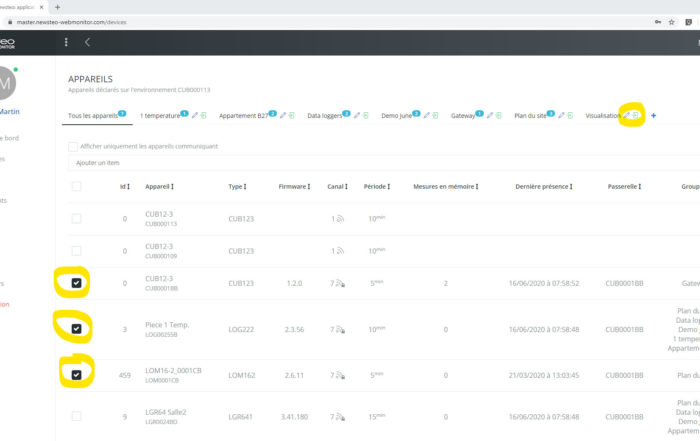This screenshot has width=700, height=441.
Task: Switch to 'Demo June' tab
Action: click(396, 116)
